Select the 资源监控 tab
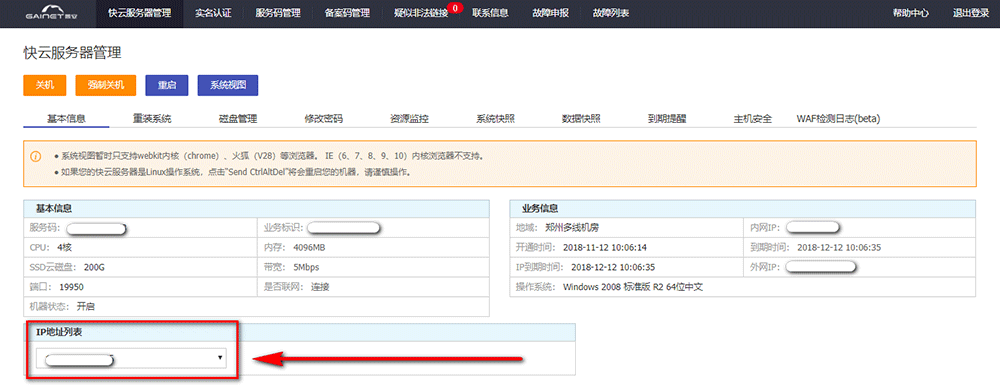 409,119
